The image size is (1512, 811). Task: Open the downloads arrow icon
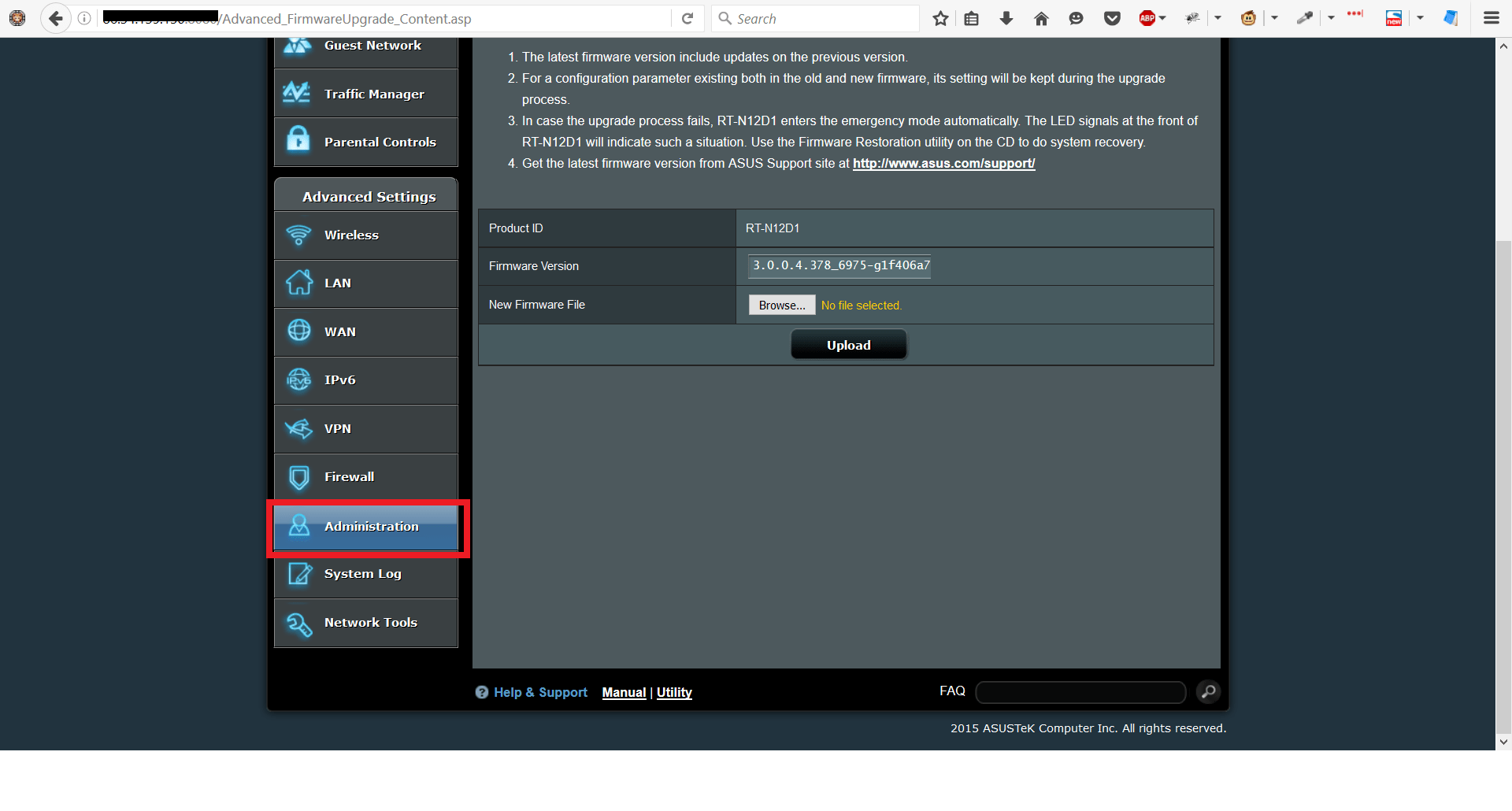(1006, 18)
